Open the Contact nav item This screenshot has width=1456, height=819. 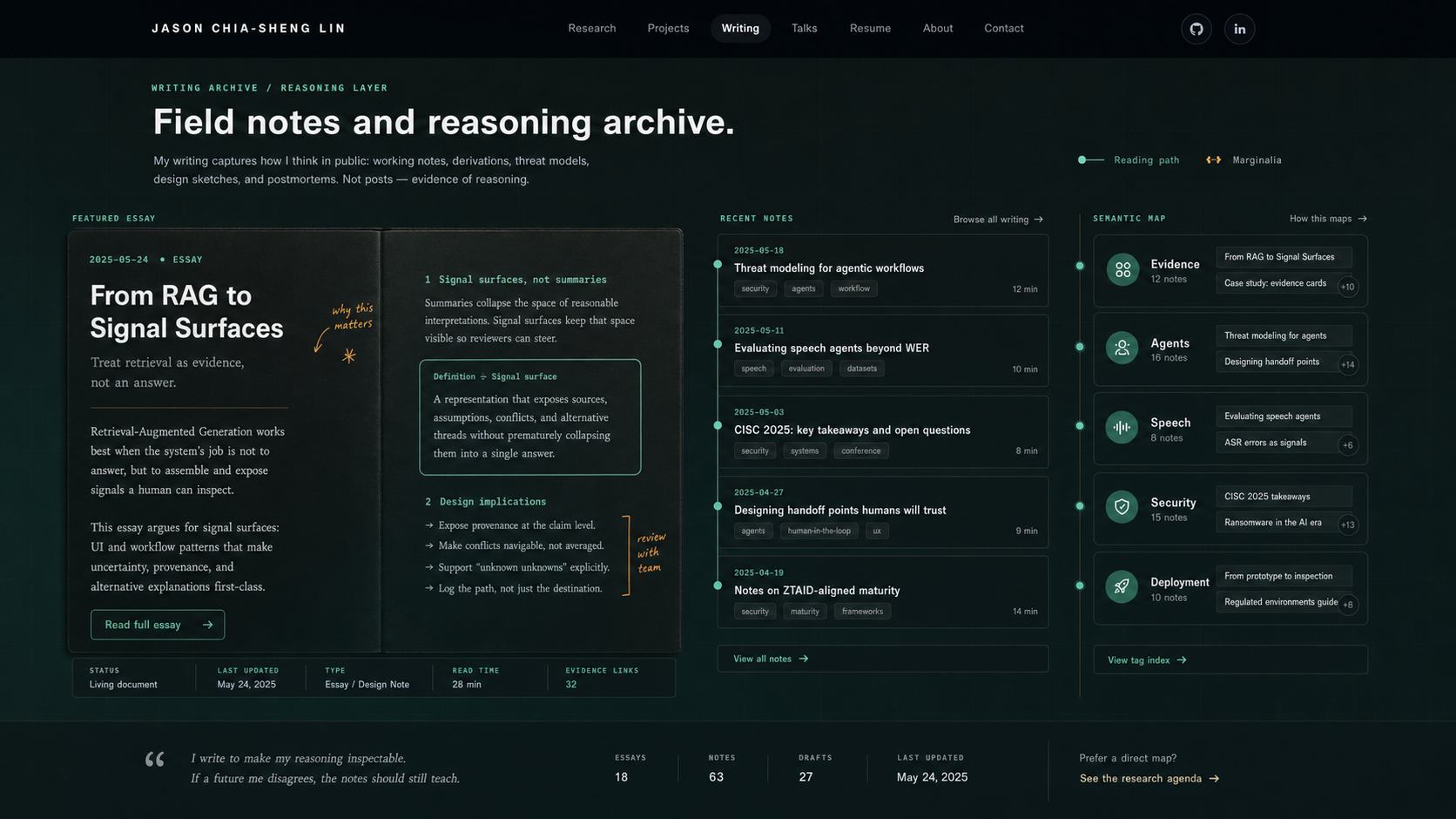(1004, 29)
